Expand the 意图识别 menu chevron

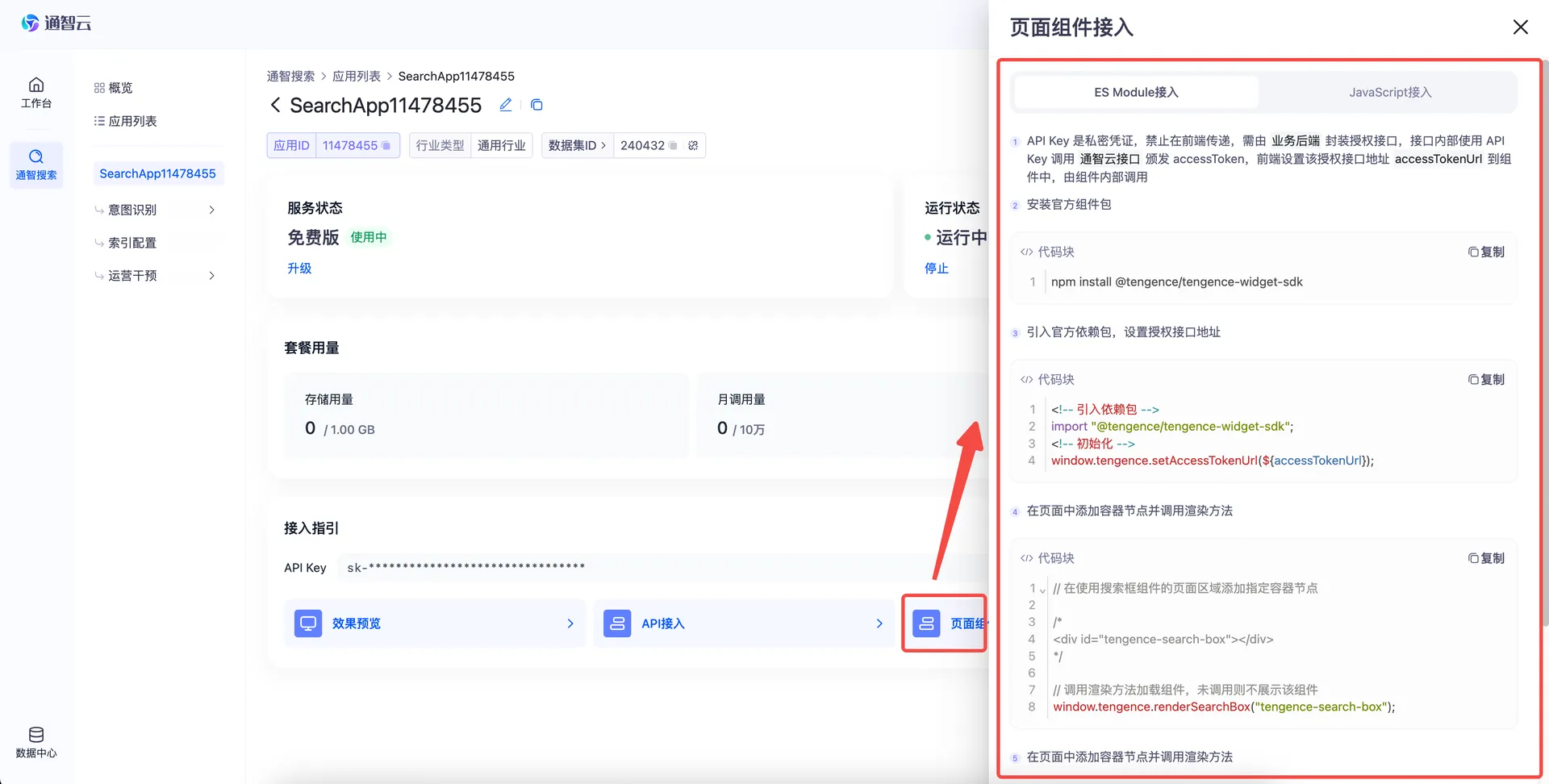tap(211, 210)
